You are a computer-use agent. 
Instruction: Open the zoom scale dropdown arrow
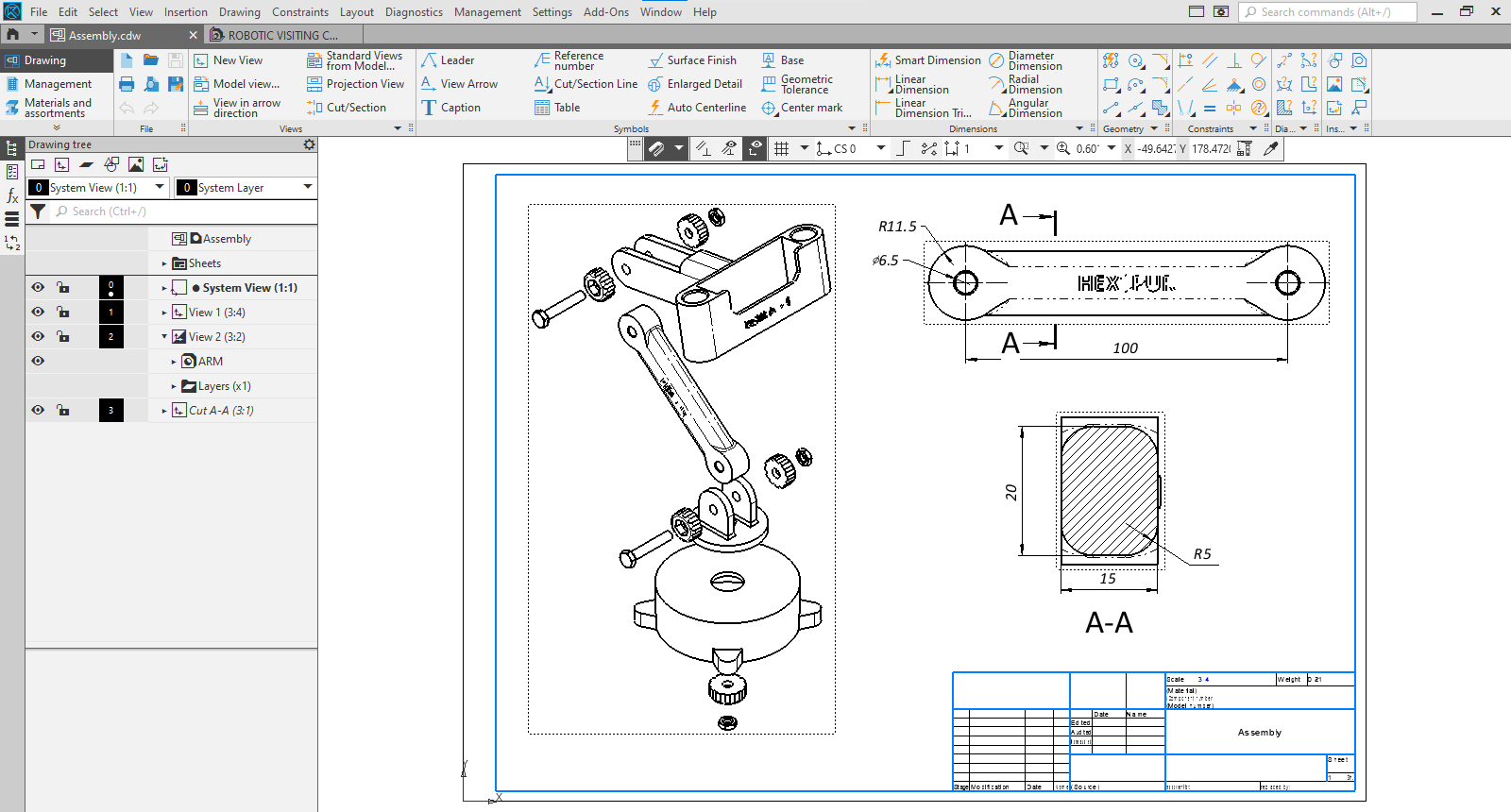click(1112, 148)
